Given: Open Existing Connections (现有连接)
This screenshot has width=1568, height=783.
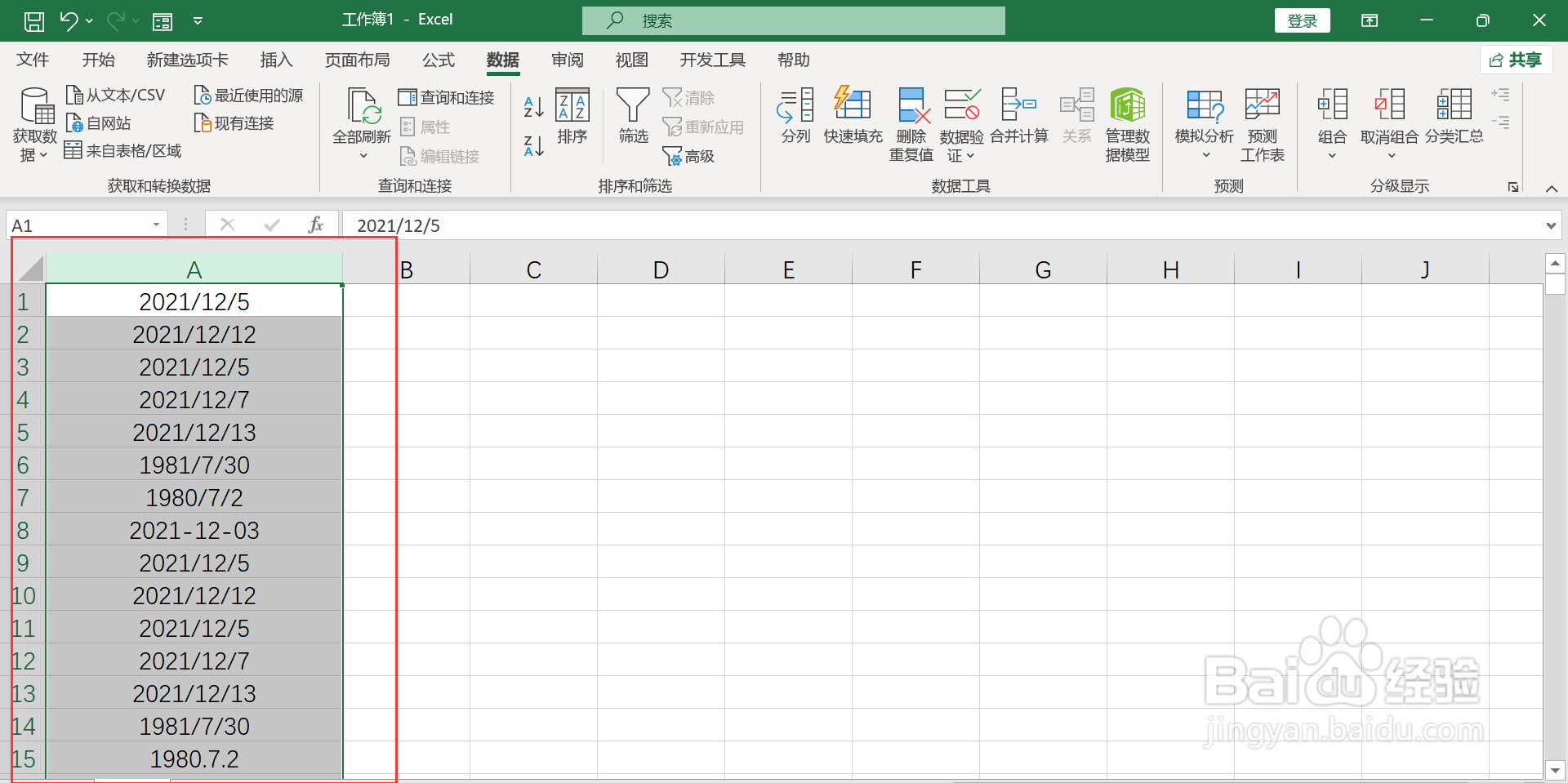Looking at the screenshot, I should (x=234, y=123).
